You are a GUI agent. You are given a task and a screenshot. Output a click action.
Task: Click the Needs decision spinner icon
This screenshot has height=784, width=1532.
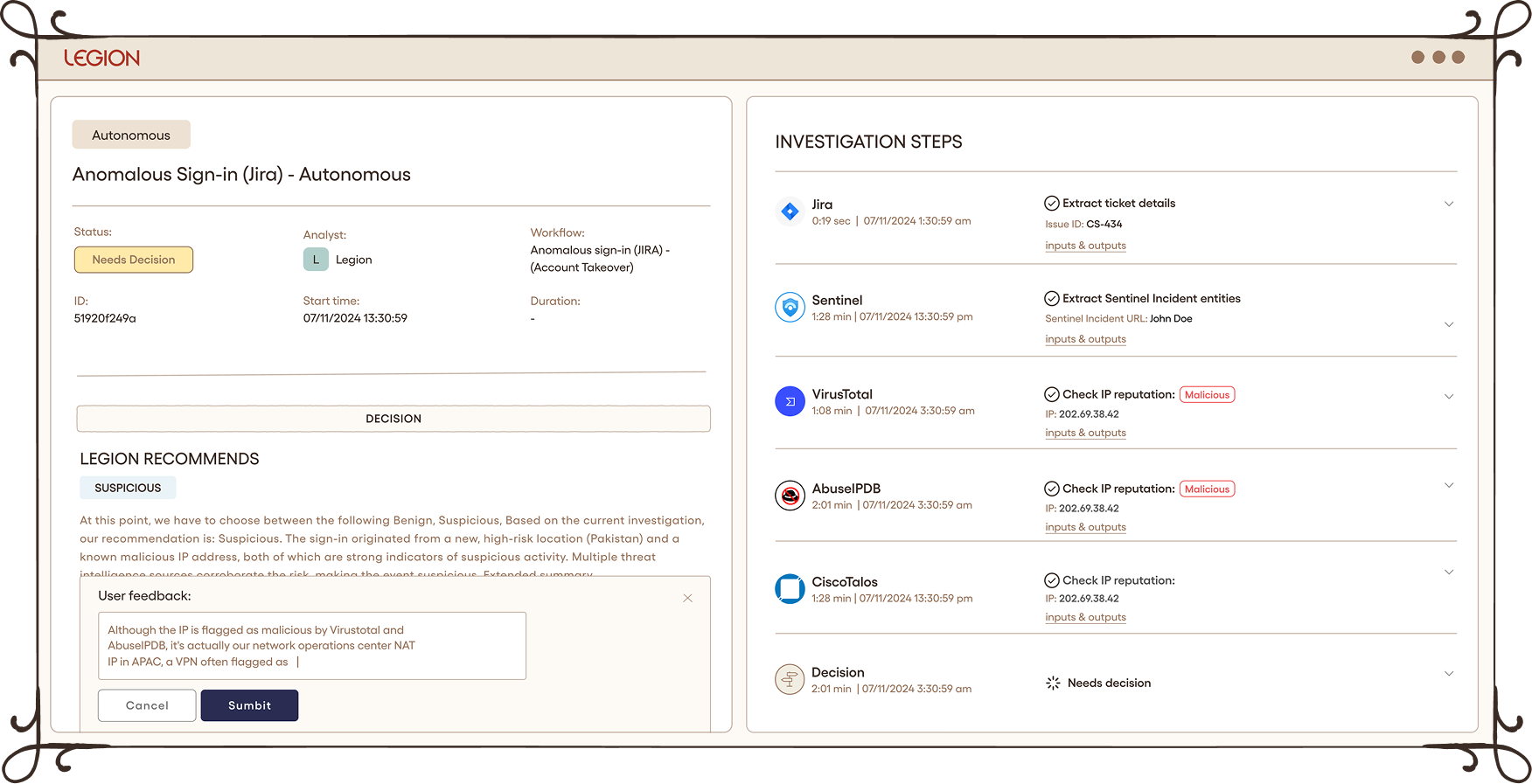pos(1053,683)
